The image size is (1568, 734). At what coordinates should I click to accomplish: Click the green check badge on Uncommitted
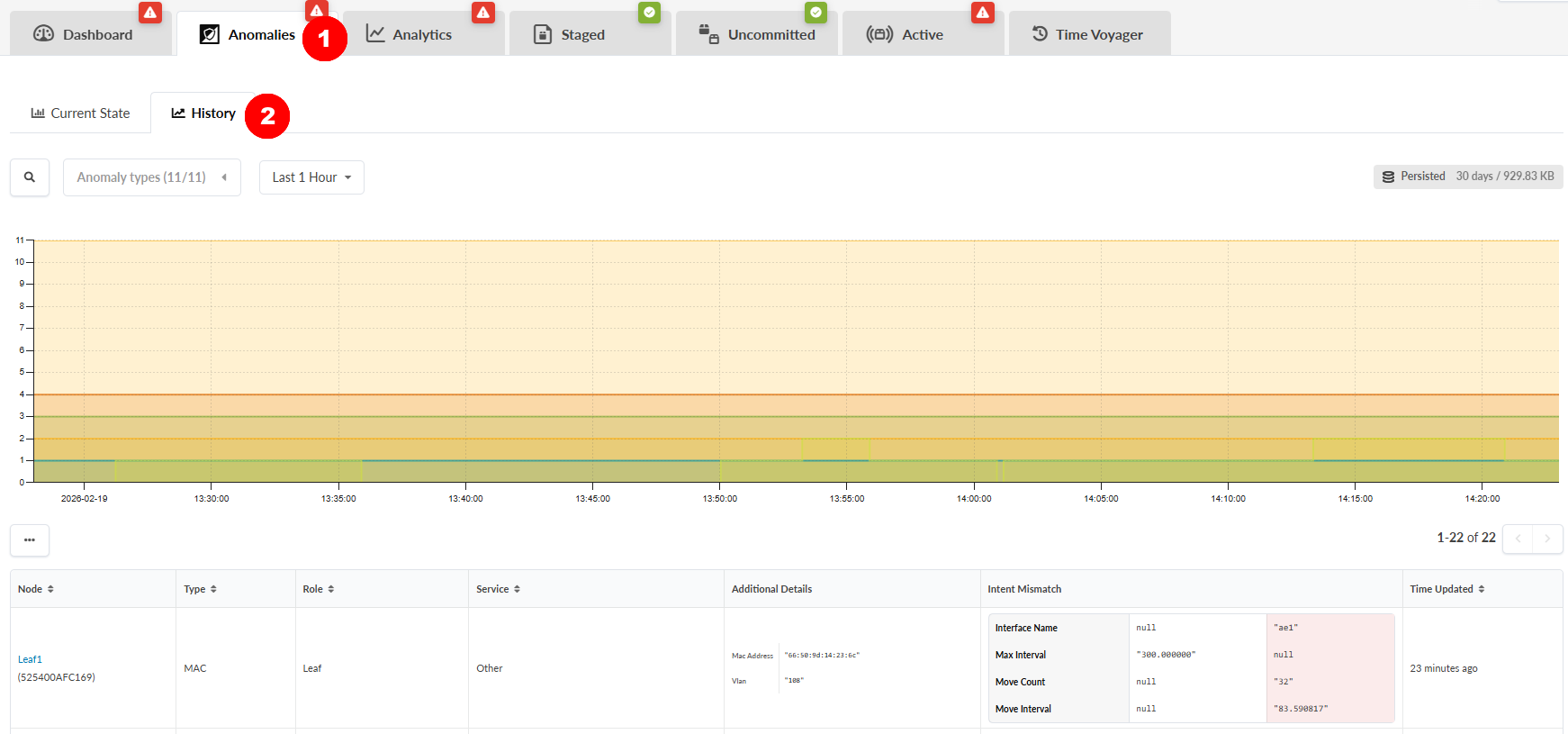[x=816, y=13]
